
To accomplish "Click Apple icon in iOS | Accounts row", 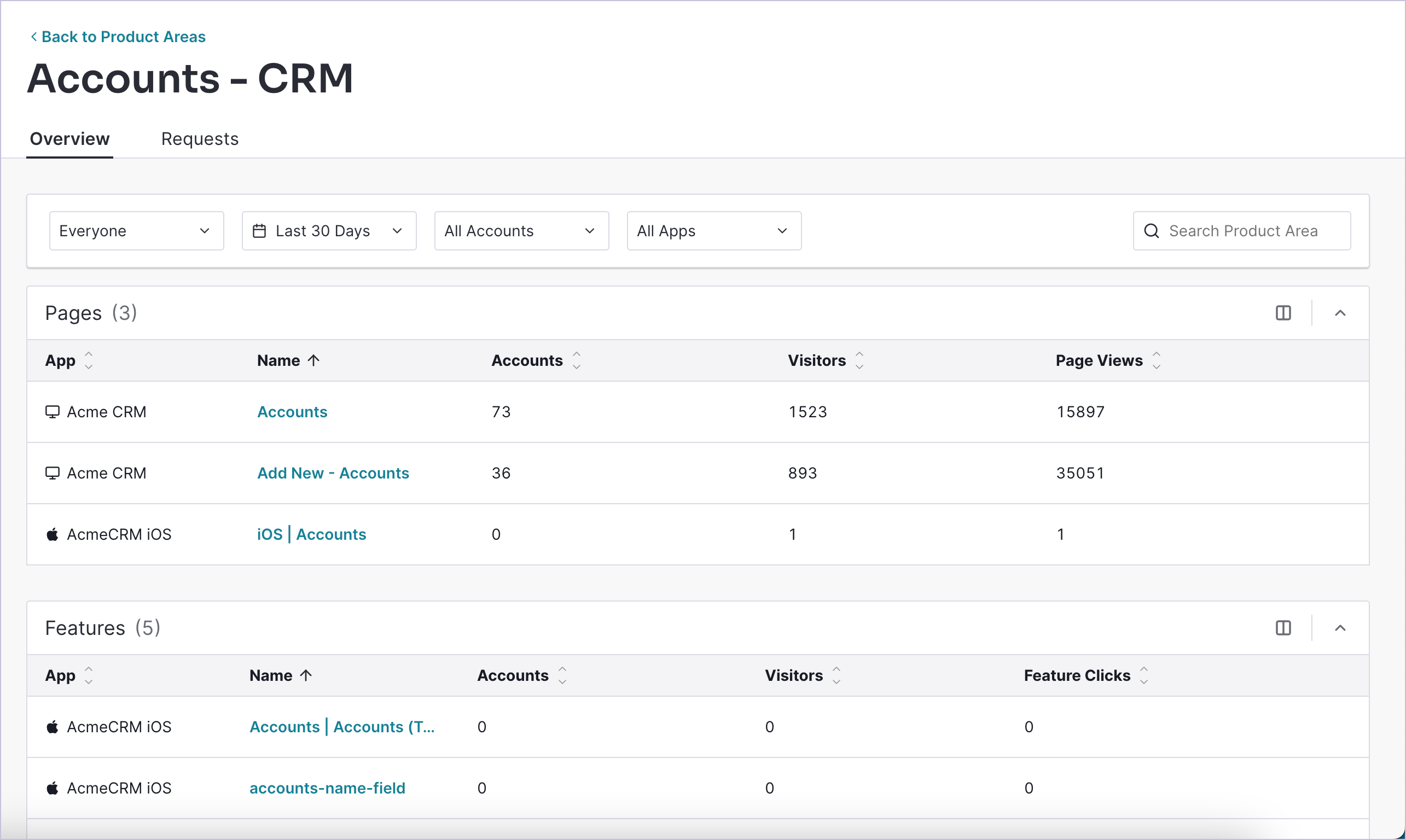I will [x=53, y=534].
